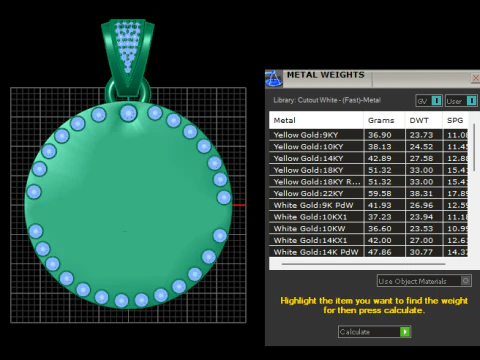Toggle the User library switch

(x=471, y=101)
